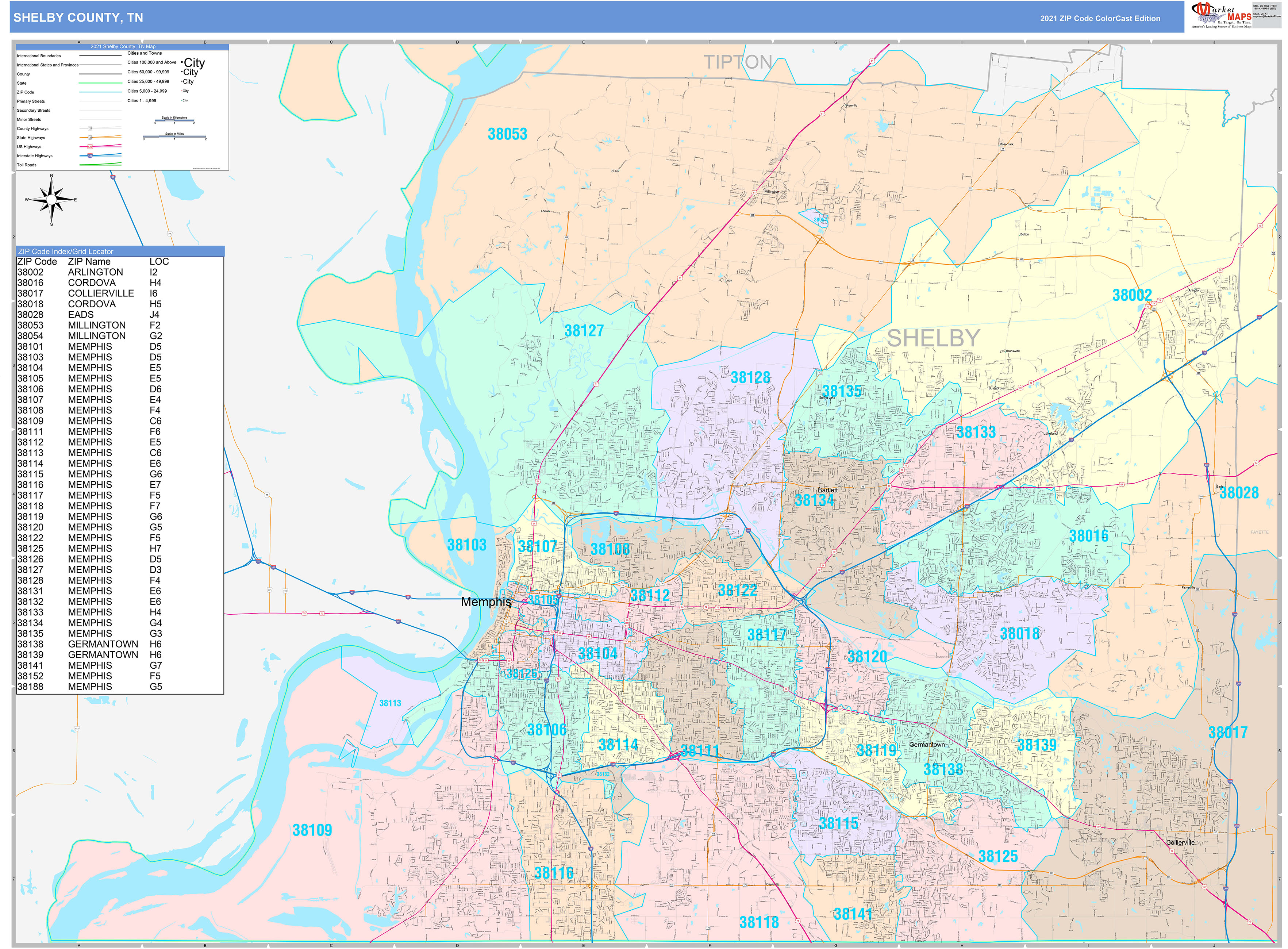The width and height of the screenshot is (1288, 949).
Task: Click the Memphis city label on map
Action: pos(485,602)
